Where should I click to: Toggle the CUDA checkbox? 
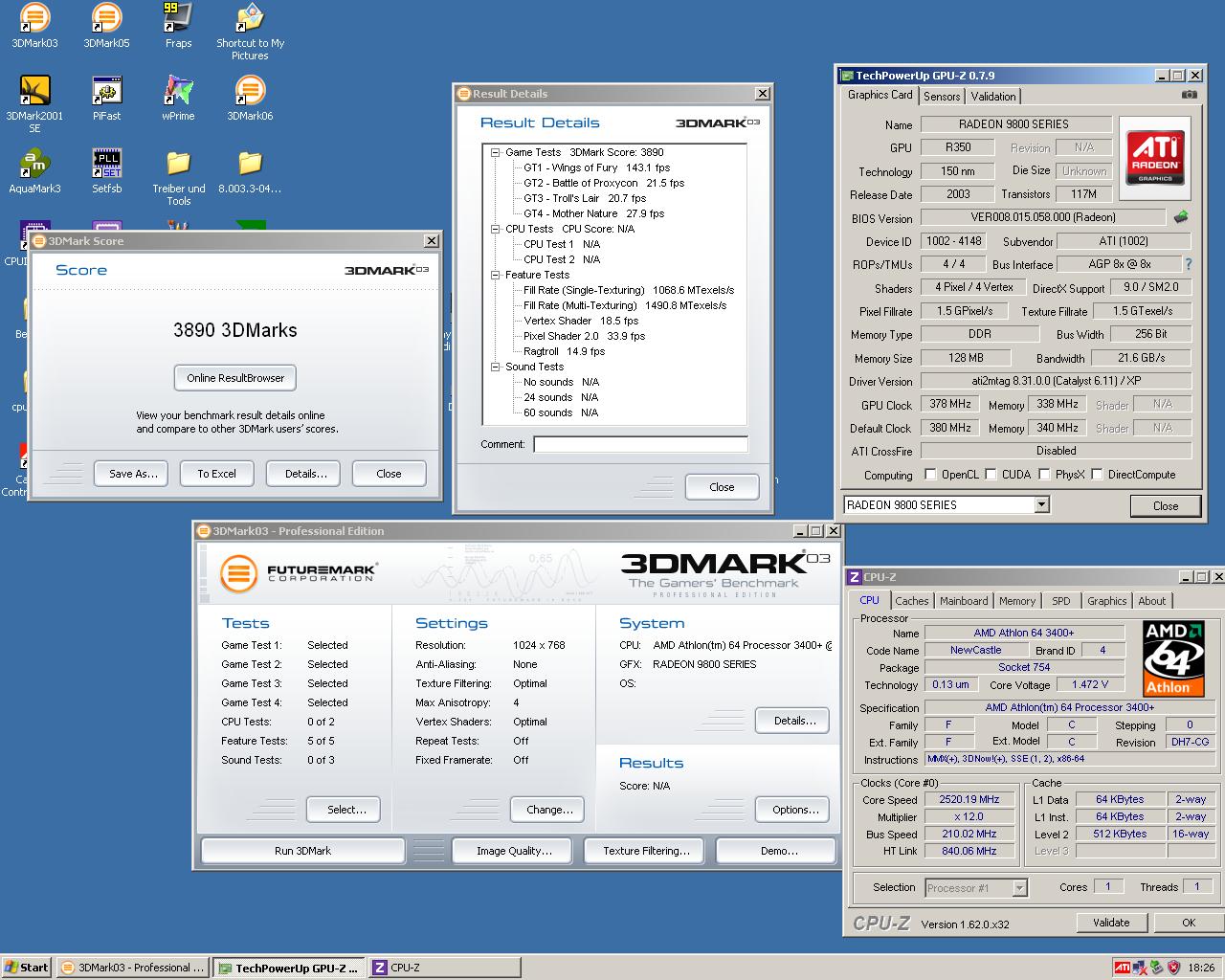pyautogui.click(x=991, y=475)
